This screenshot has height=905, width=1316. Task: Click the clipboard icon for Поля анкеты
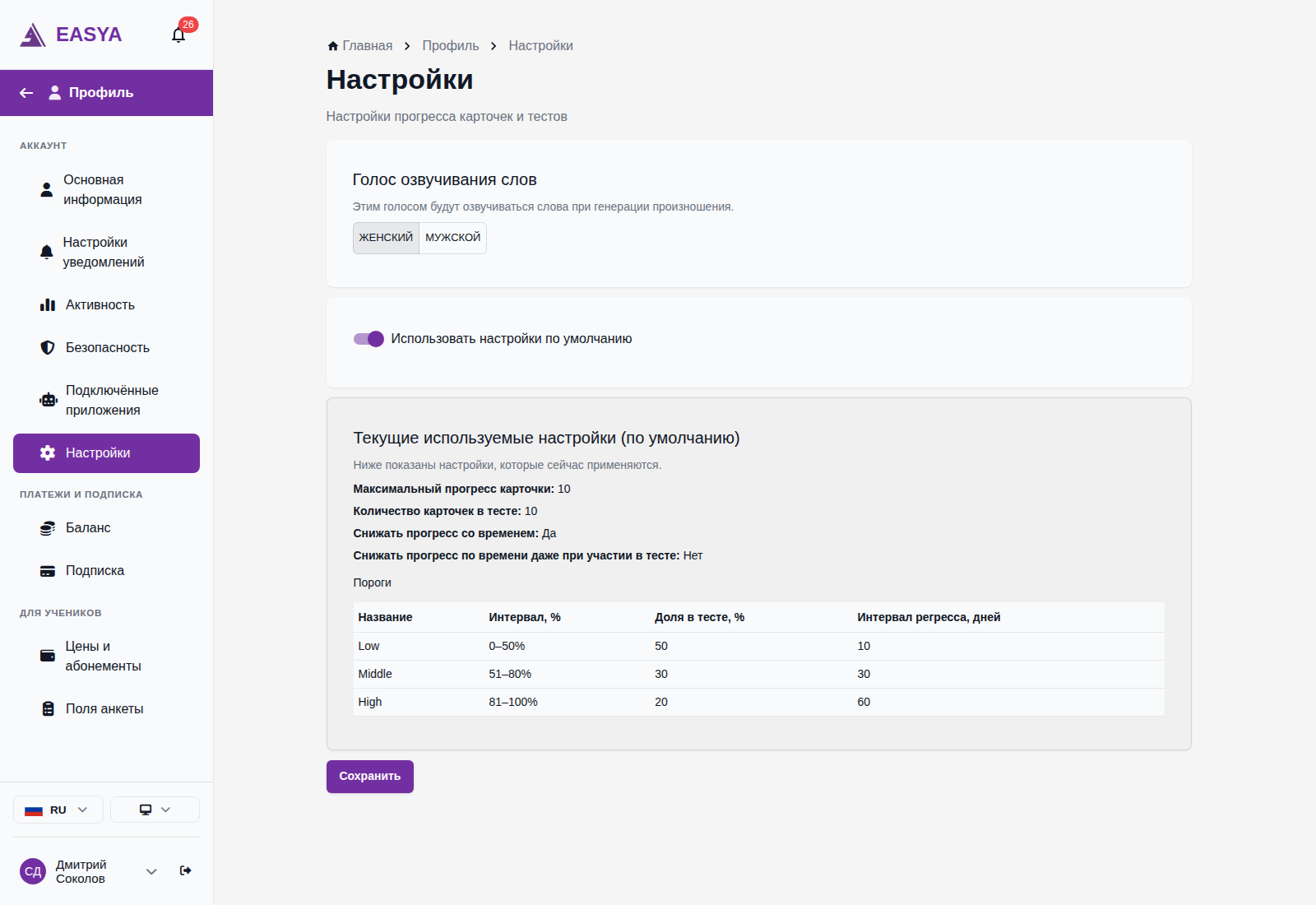pos(48,709)
